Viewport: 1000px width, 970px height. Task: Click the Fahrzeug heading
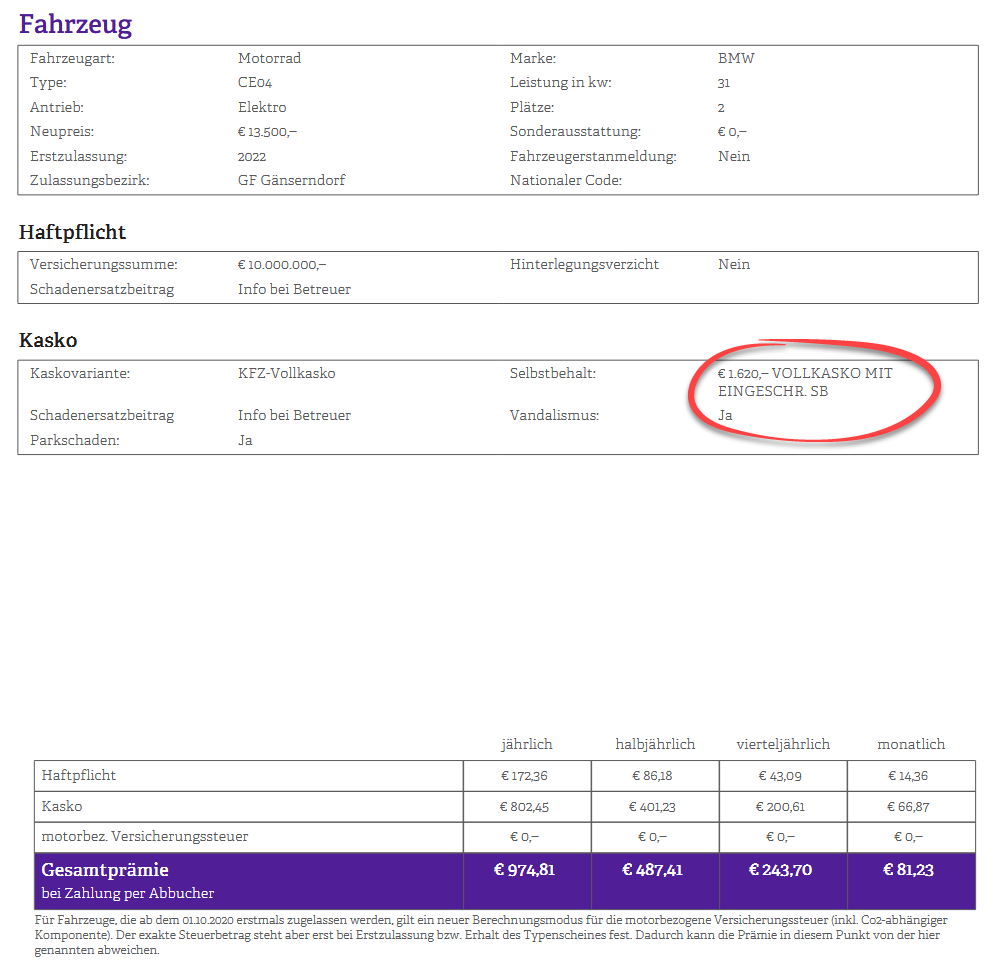75,24
